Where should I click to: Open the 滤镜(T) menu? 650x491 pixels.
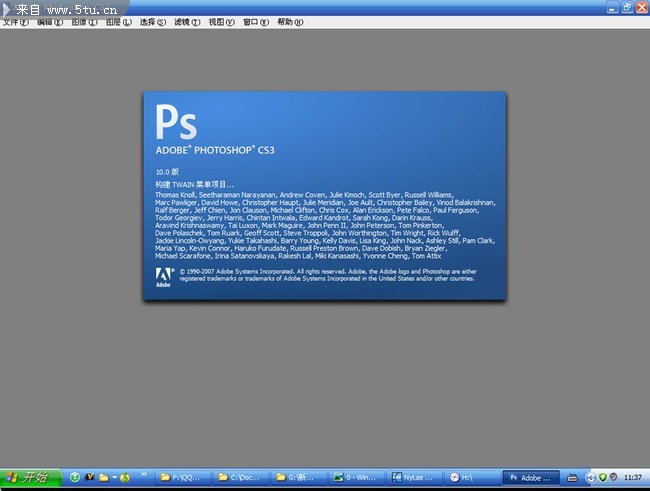(186, 22)
